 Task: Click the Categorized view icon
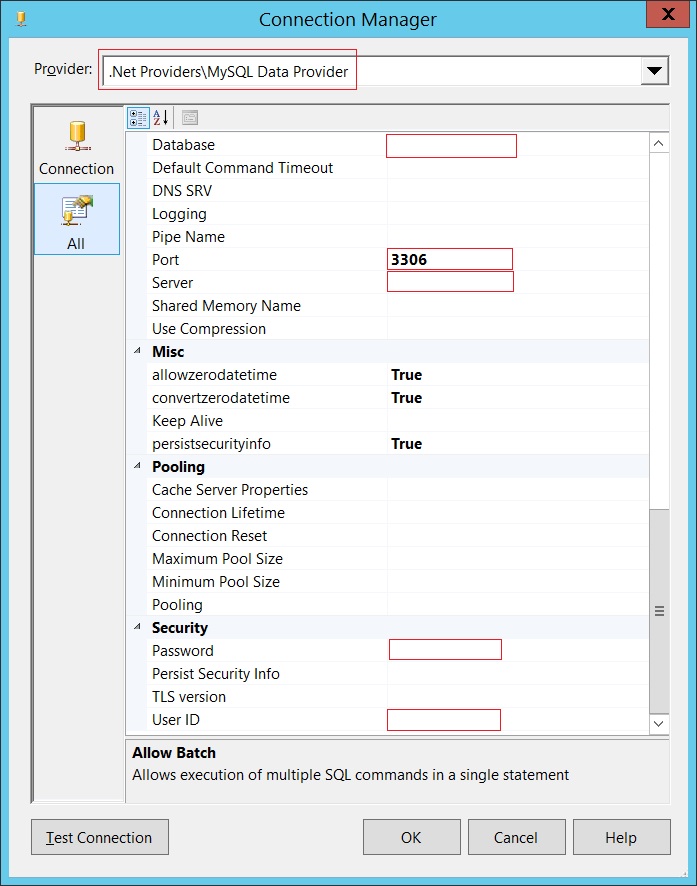click(138, 118)
